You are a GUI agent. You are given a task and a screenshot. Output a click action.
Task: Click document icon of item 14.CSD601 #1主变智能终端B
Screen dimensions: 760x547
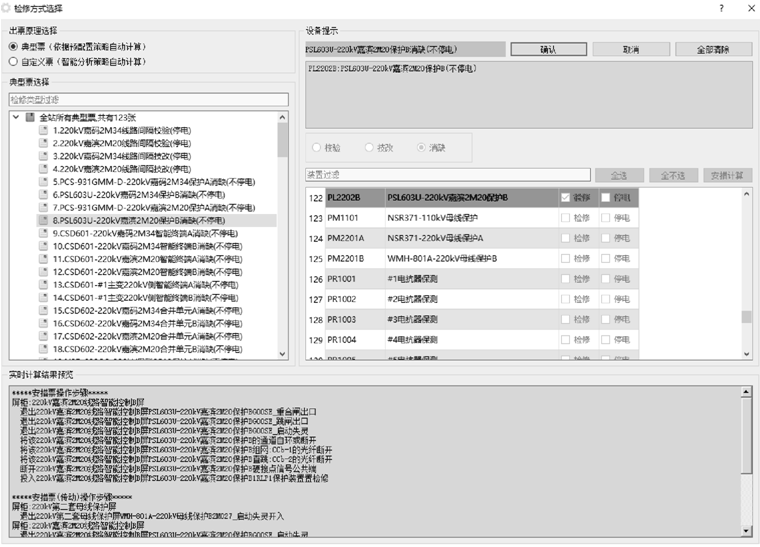coord(43,297)
